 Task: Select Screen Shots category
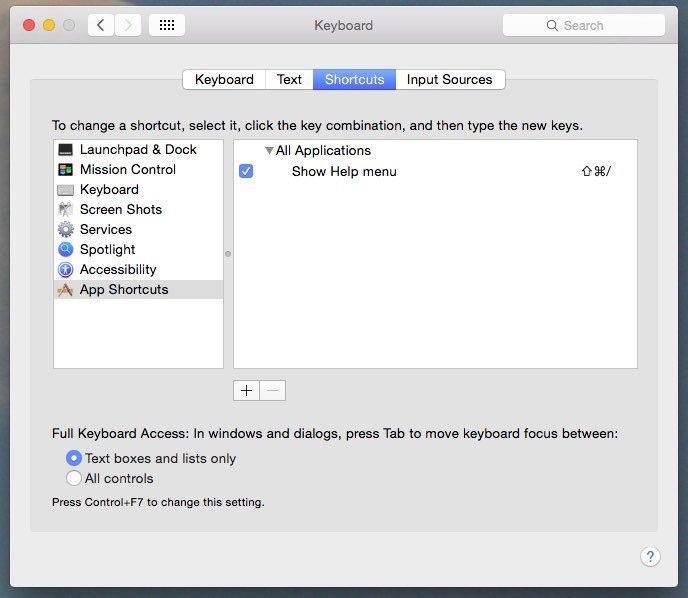138,209
